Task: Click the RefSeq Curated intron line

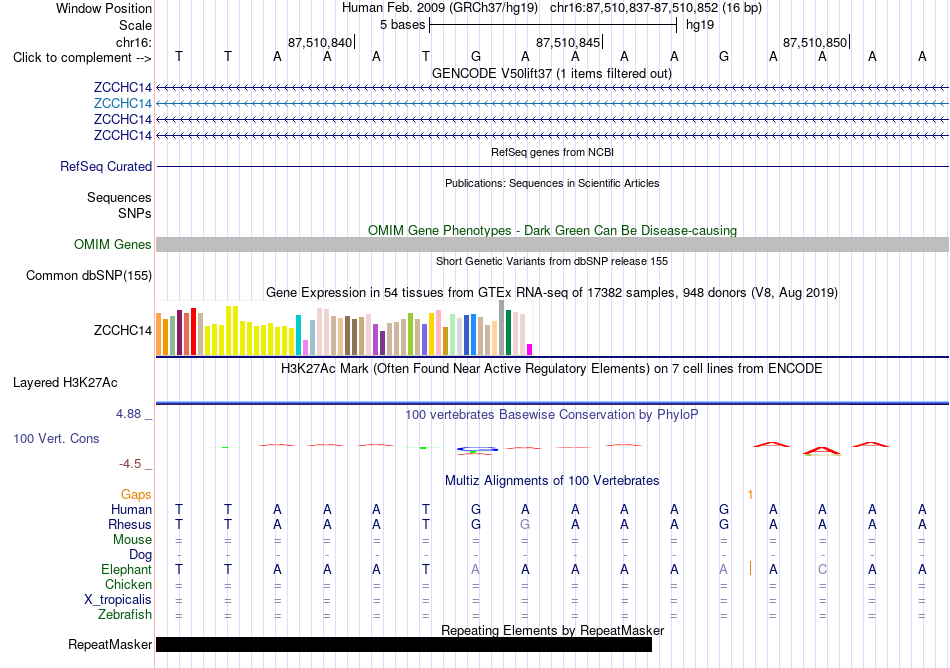Action: point(552,167)
